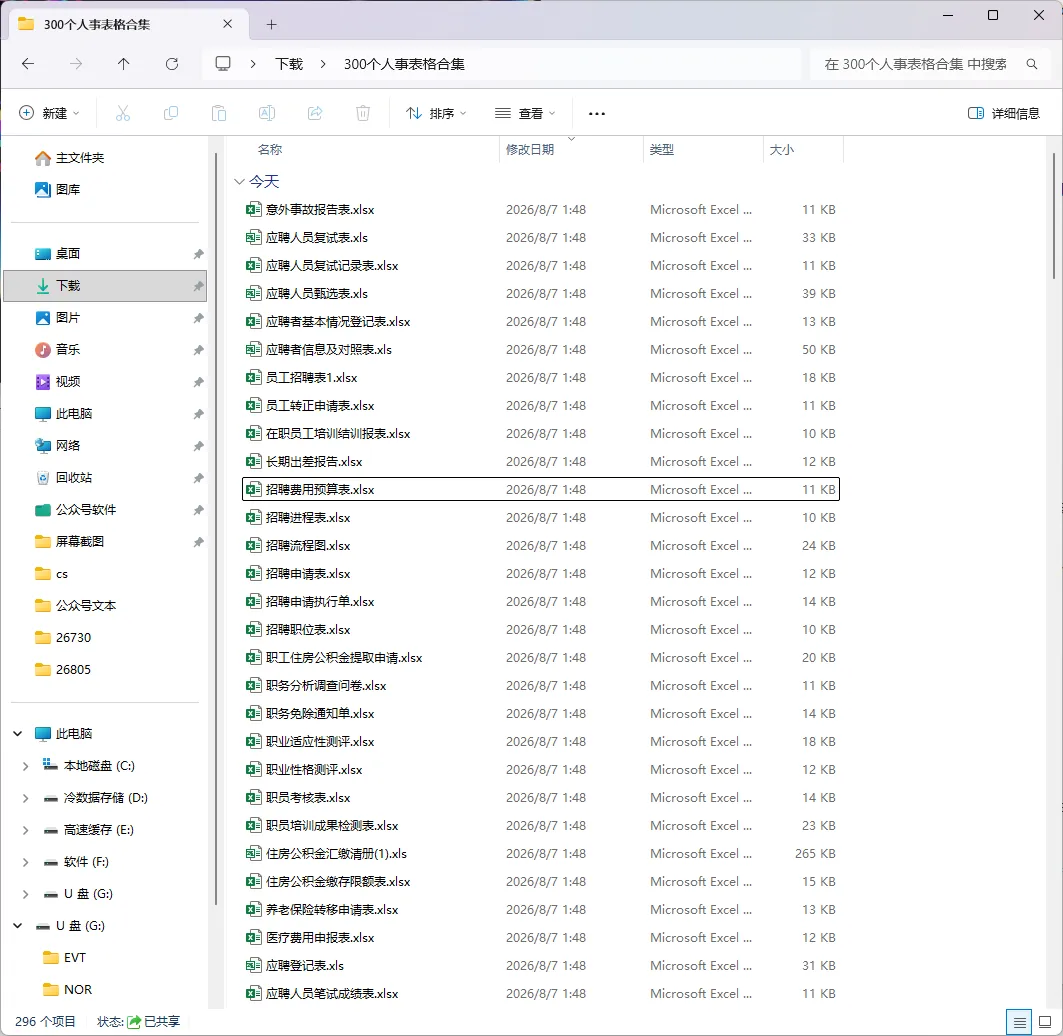Open Music 音乐 in sidebar
This screenshot has width=1063, height=1036.
click(x=58, y=350)
